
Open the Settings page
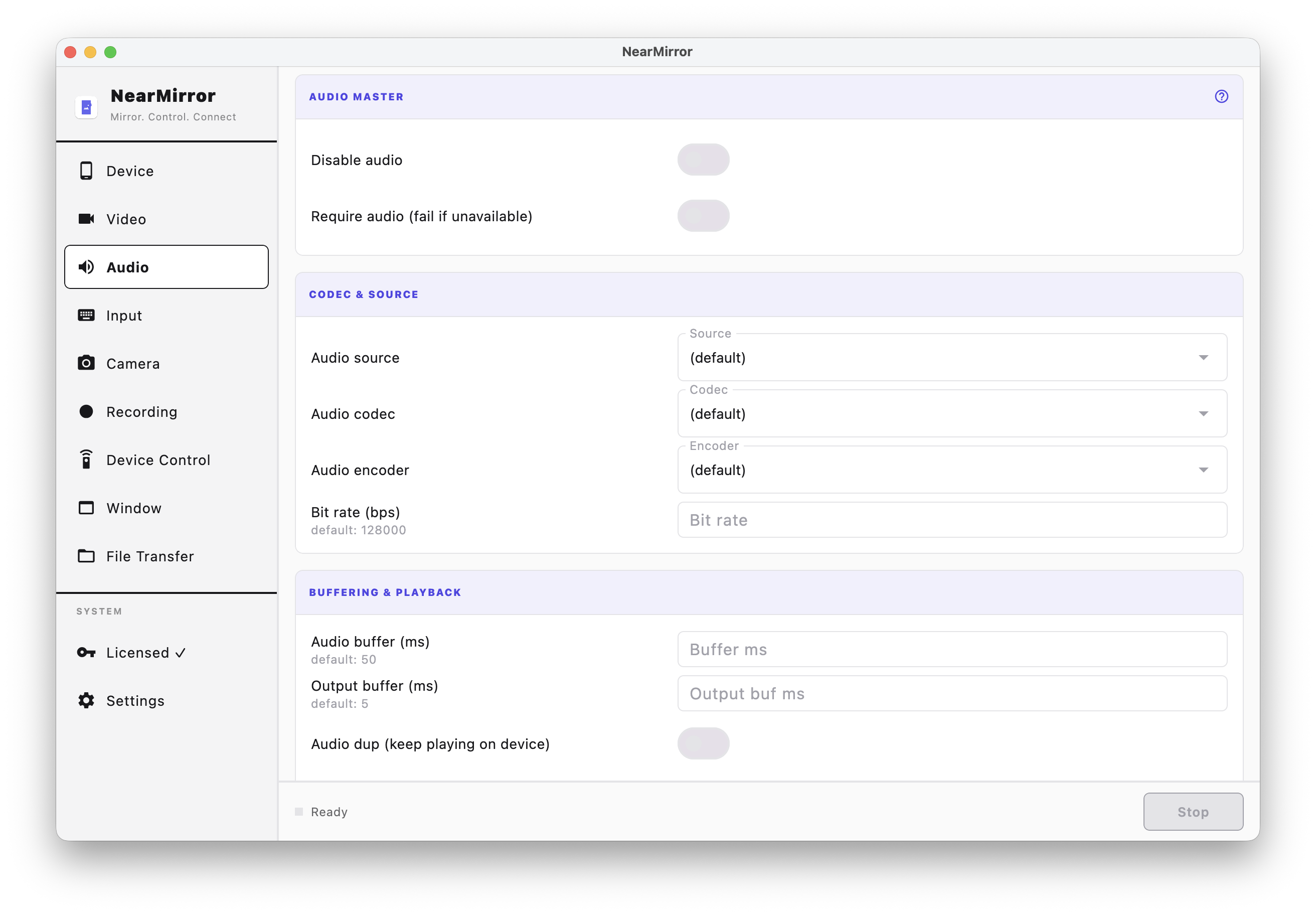135,700
